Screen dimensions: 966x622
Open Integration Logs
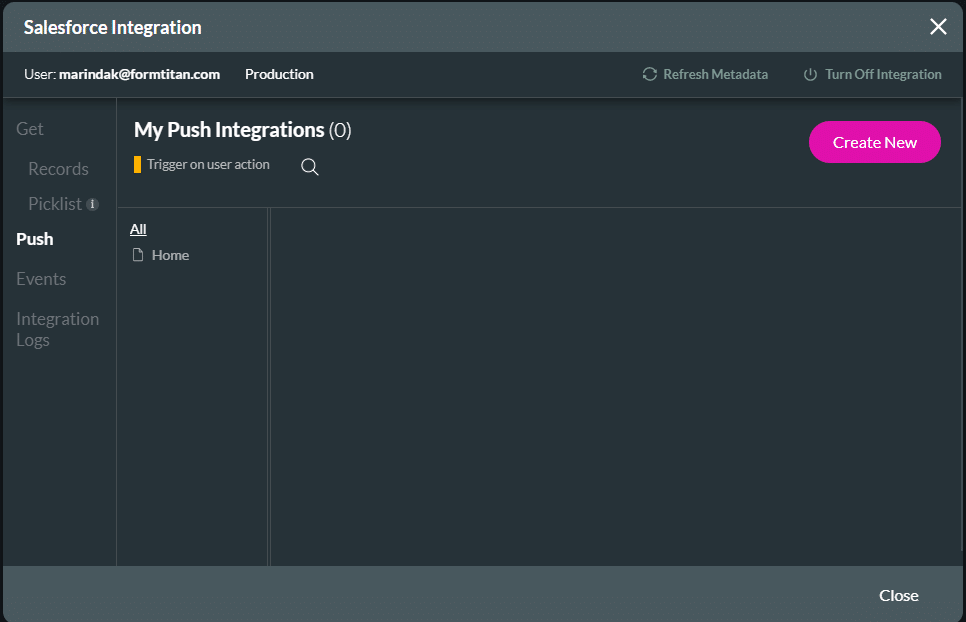pos(57,329)
